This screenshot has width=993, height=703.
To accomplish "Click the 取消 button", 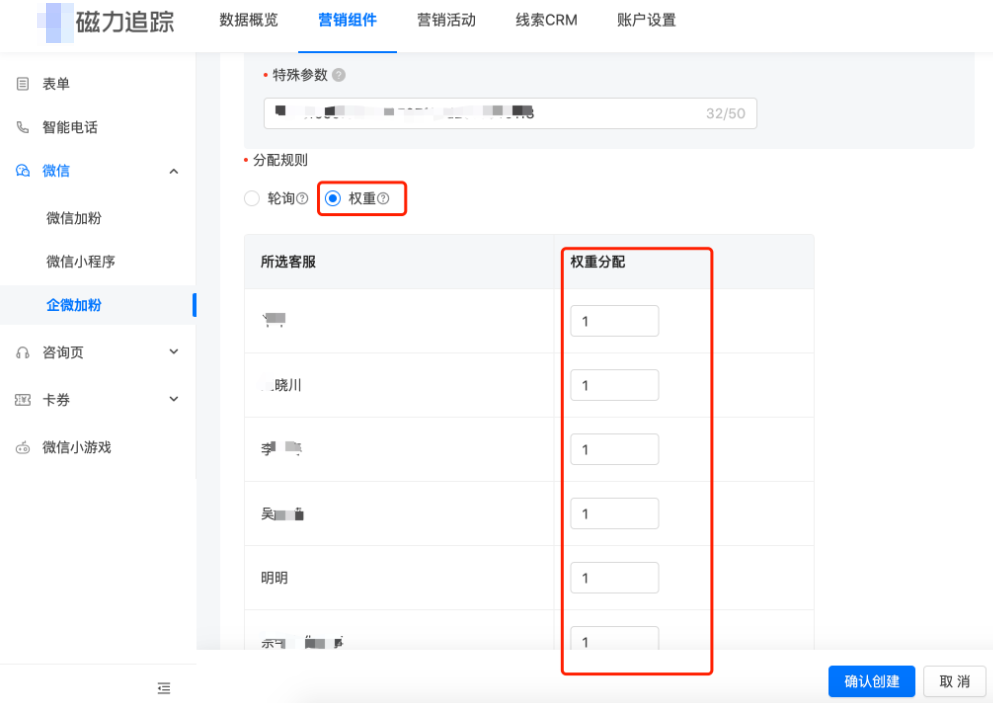I will (954, 681).
